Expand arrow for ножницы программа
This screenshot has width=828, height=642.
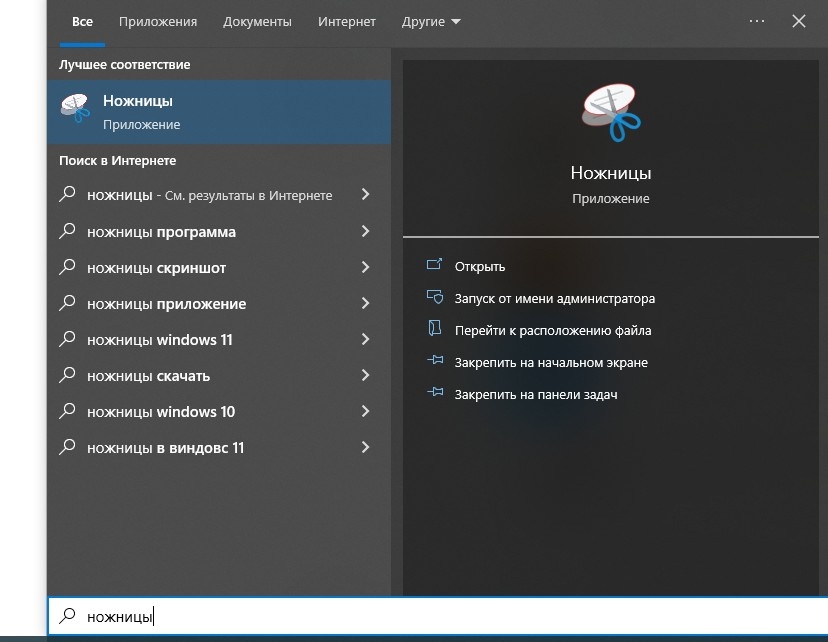pyautogui.click(x=365, y=231)
